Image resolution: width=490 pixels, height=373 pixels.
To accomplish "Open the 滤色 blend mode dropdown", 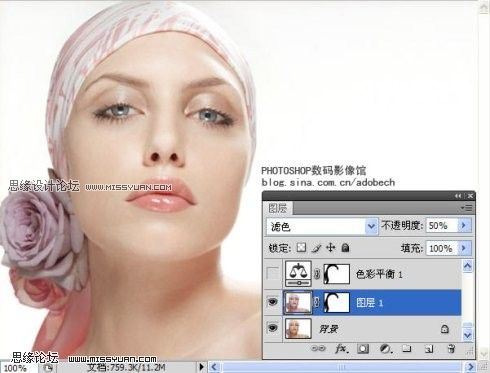I will (371, 227).
